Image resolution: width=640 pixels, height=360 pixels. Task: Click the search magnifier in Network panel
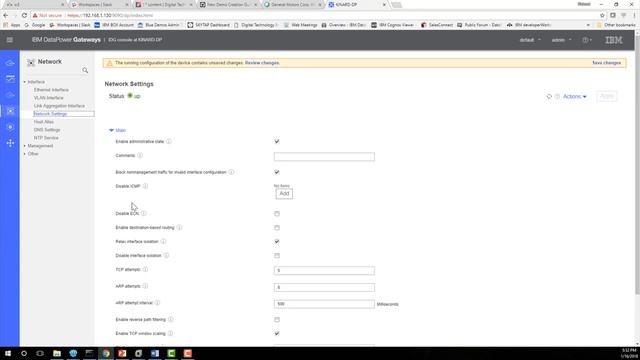[85, 70]
